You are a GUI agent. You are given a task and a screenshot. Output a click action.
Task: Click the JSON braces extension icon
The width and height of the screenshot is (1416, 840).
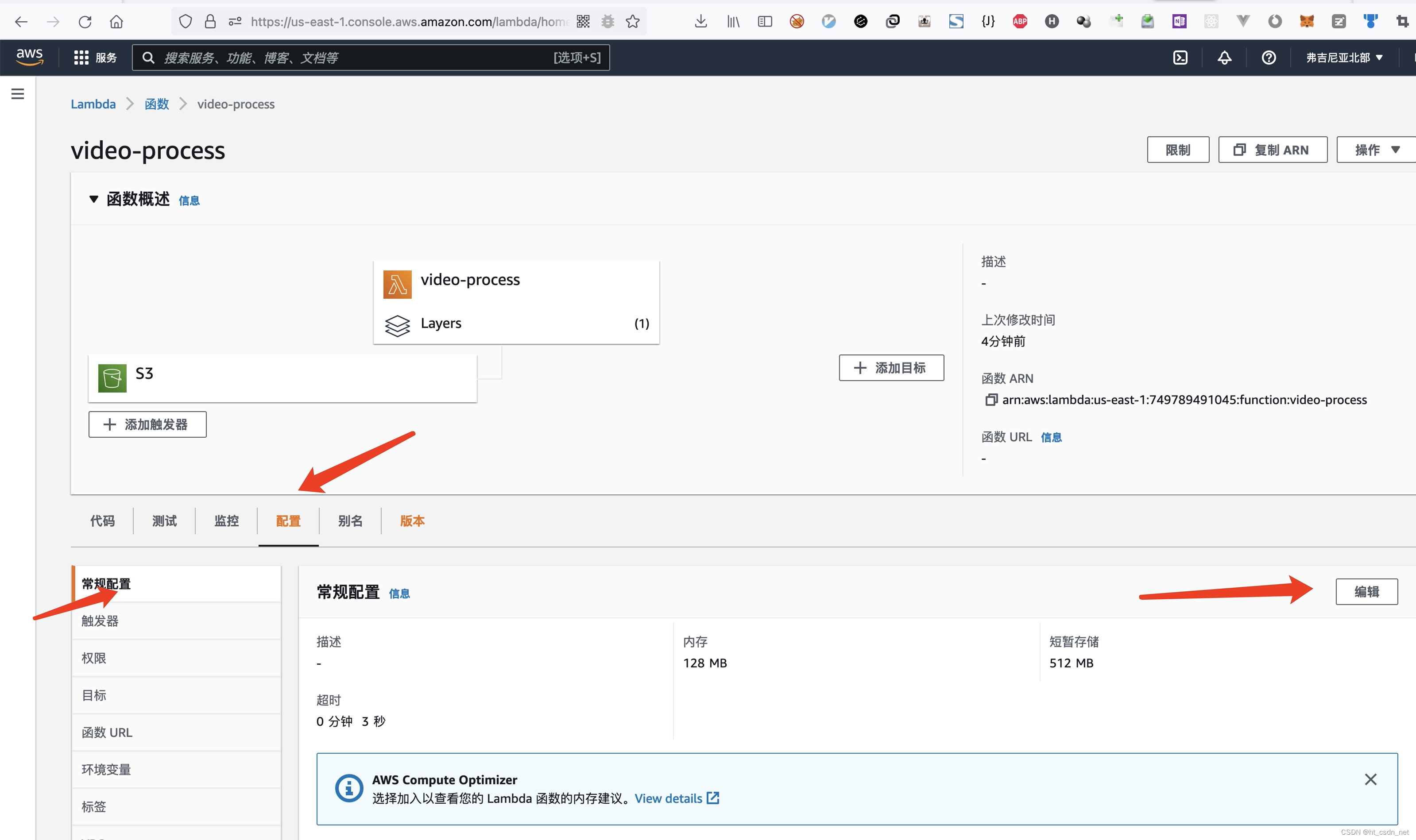[988, 22]
